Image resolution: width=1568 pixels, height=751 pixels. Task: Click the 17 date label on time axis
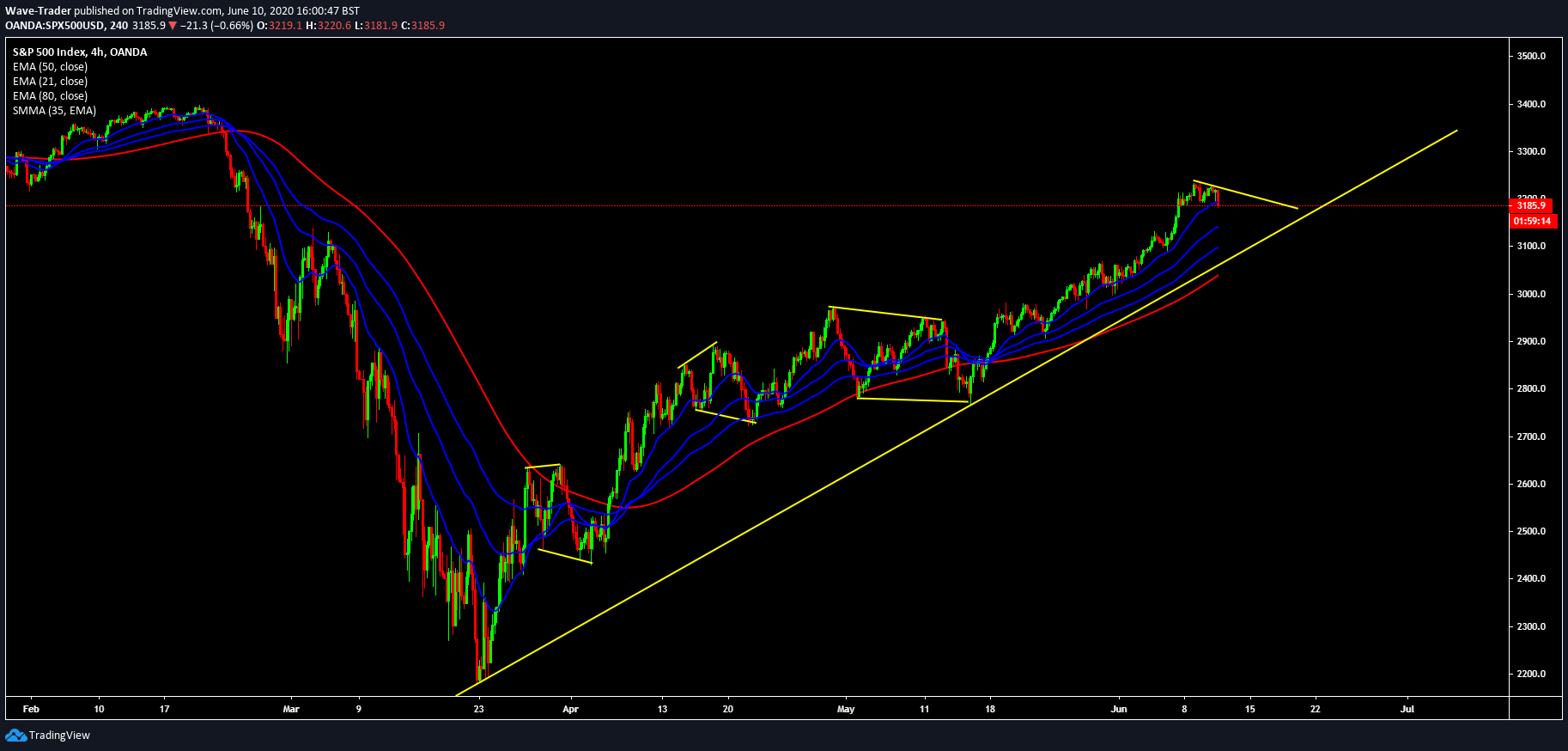pyautogui.click(x=165, y=709)
